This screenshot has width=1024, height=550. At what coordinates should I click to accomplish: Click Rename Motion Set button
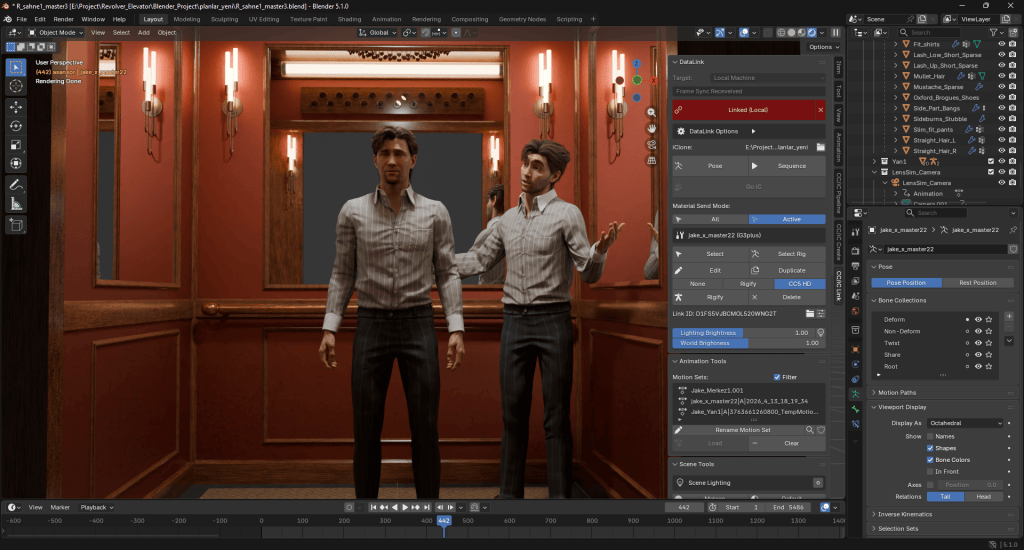point(738,430)
